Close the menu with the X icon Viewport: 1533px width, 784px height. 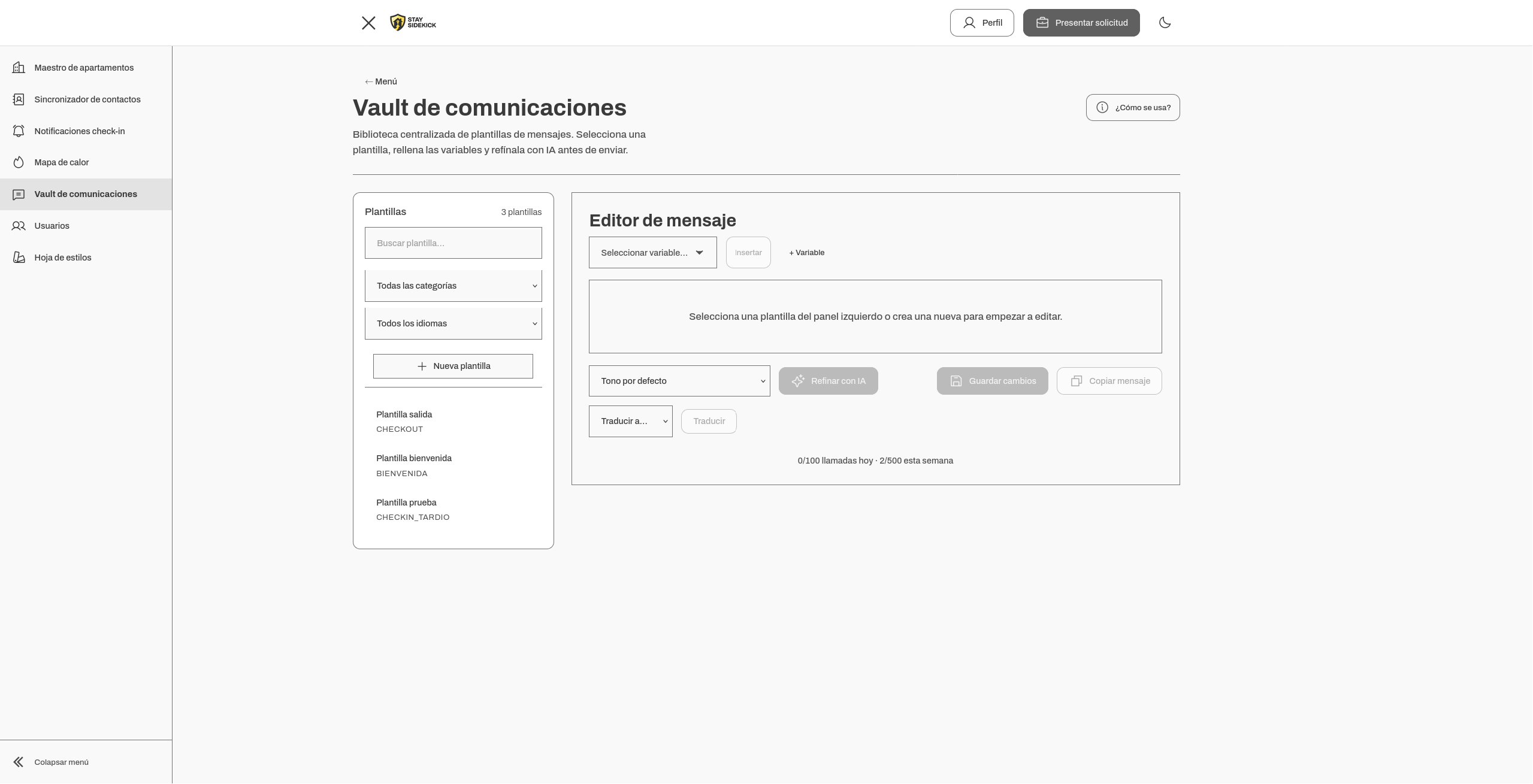(368, 23)
